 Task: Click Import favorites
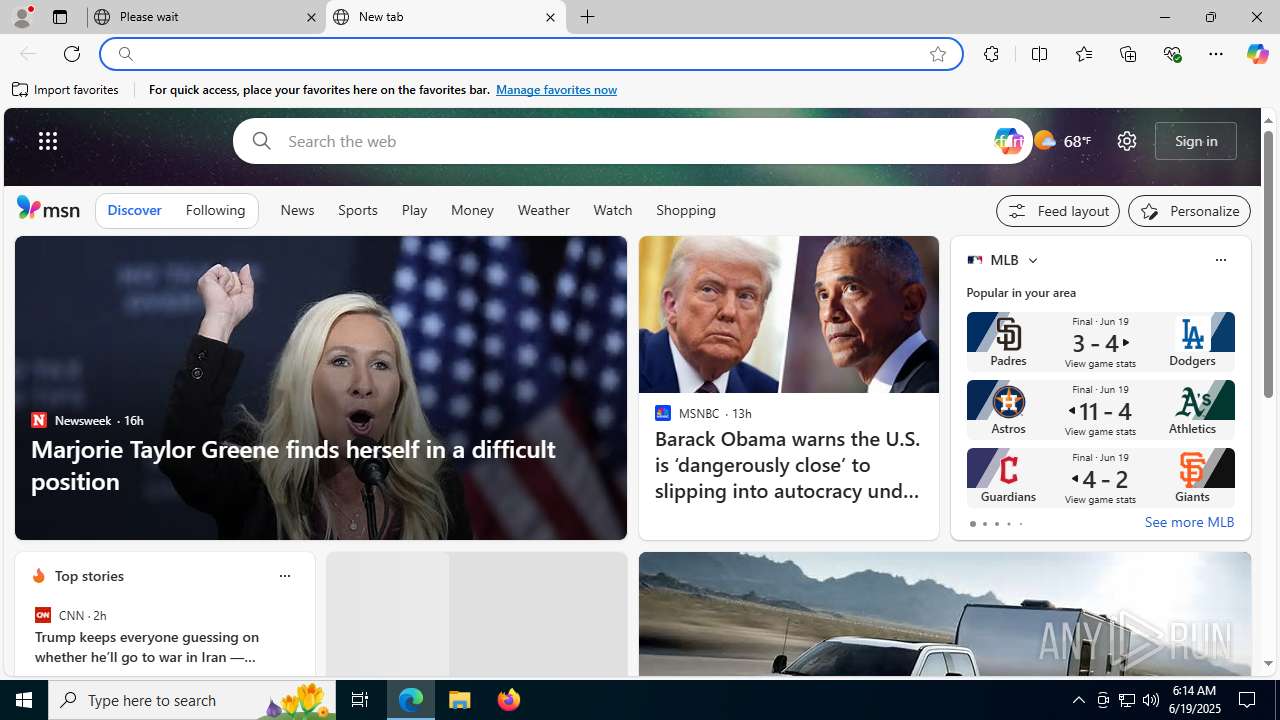(x=66, y=90)
